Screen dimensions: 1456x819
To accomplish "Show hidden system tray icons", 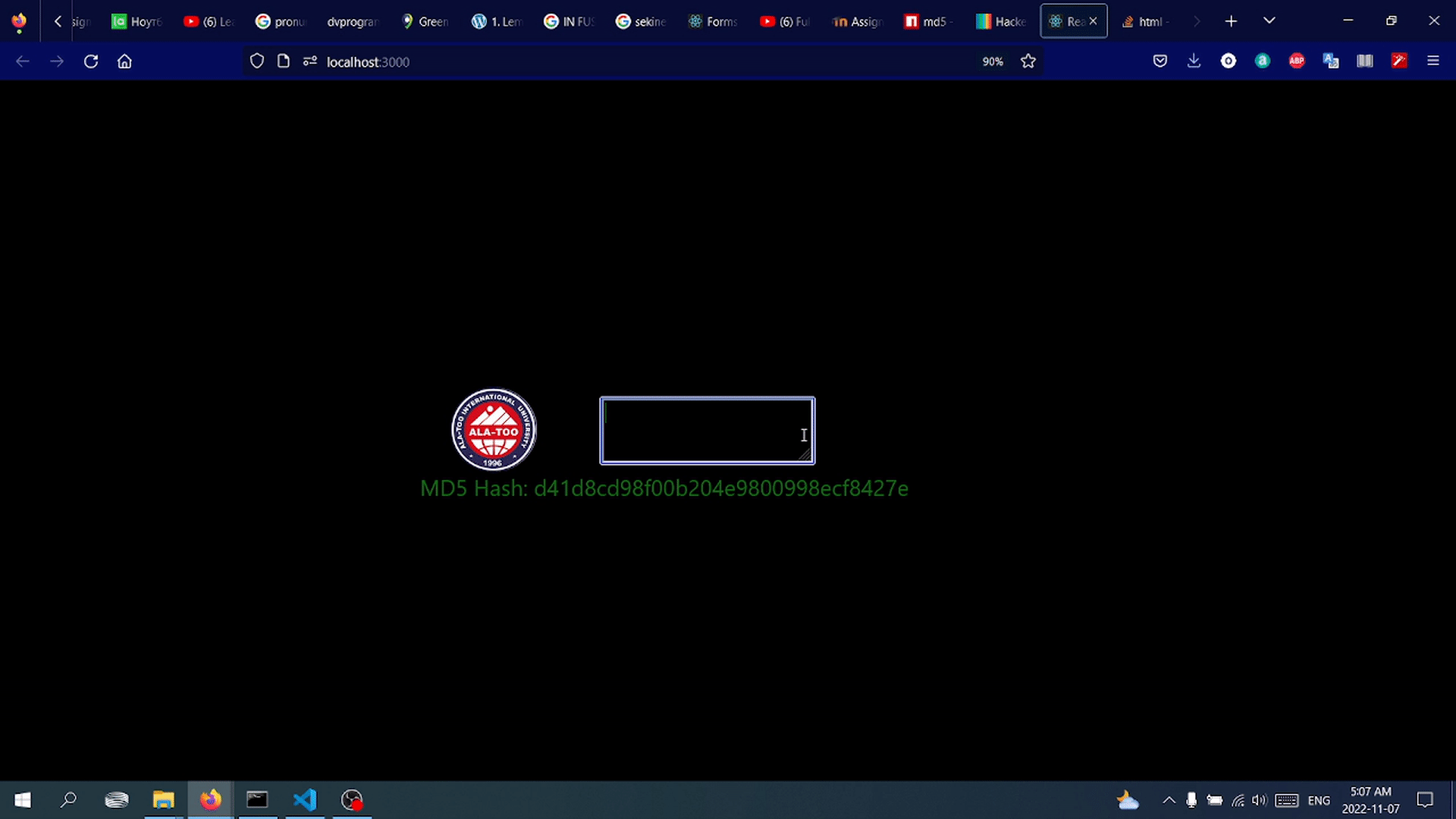I will 1169,800.
